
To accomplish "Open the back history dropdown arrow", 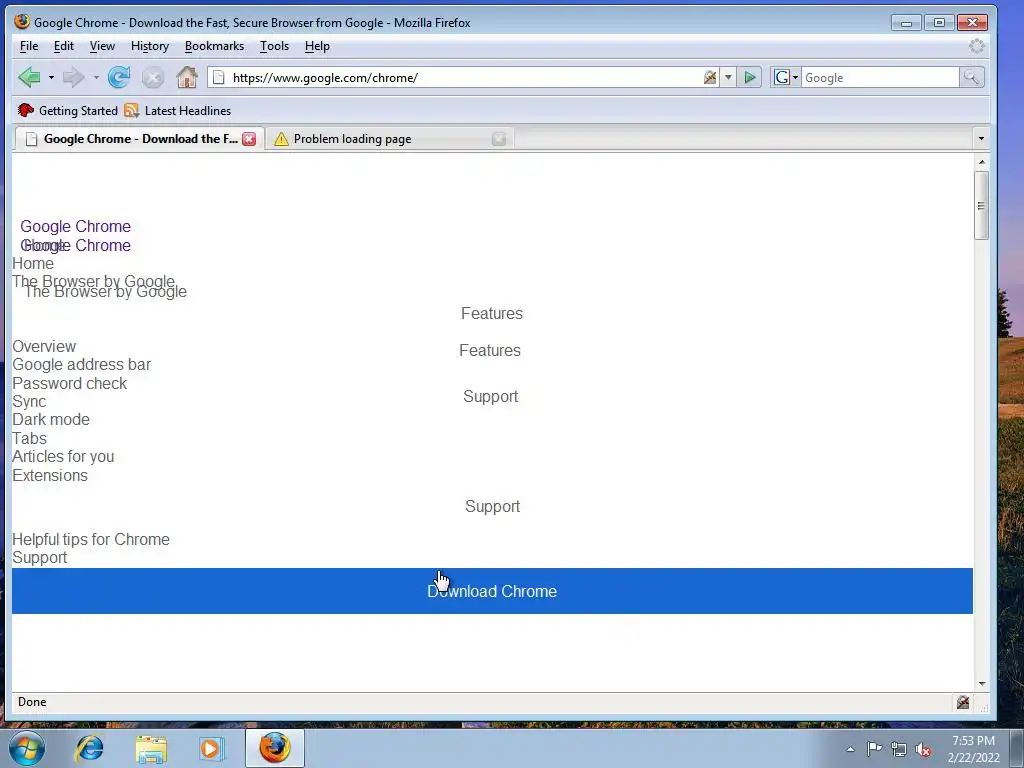I will tap(51, 78).
